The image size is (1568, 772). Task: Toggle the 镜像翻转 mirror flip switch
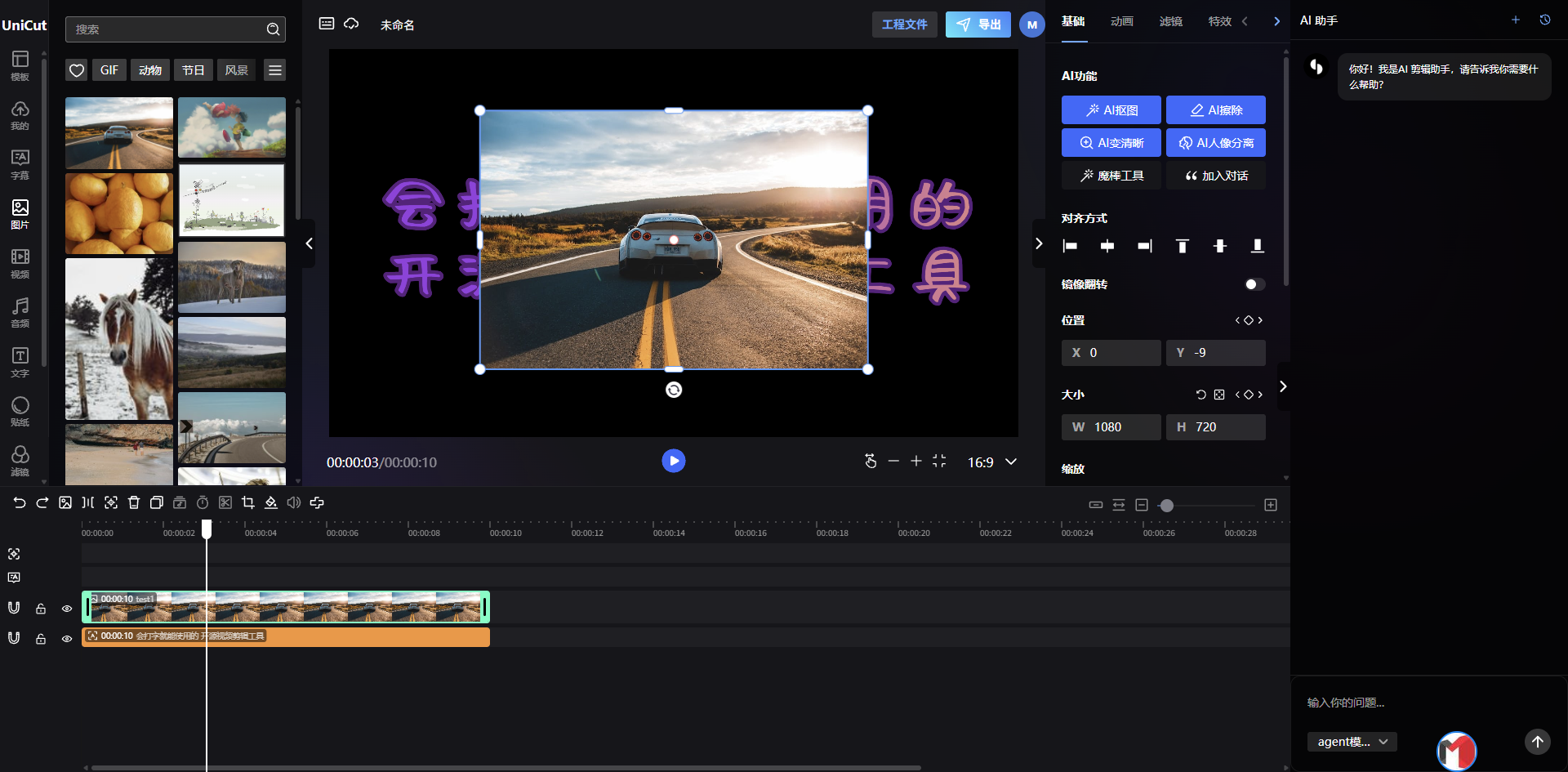click(1254, 284)
